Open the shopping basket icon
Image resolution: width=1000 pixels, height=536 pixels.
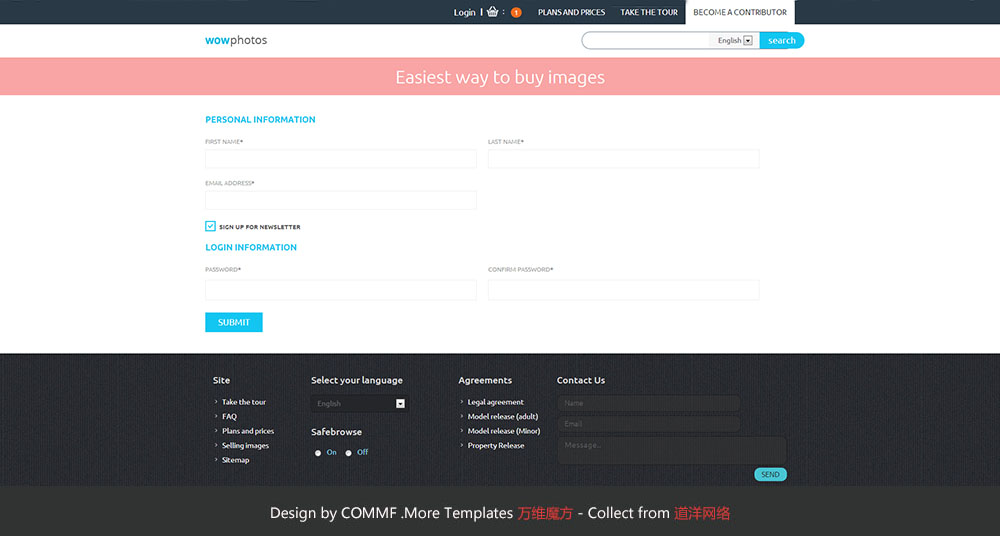click(493, 12)
